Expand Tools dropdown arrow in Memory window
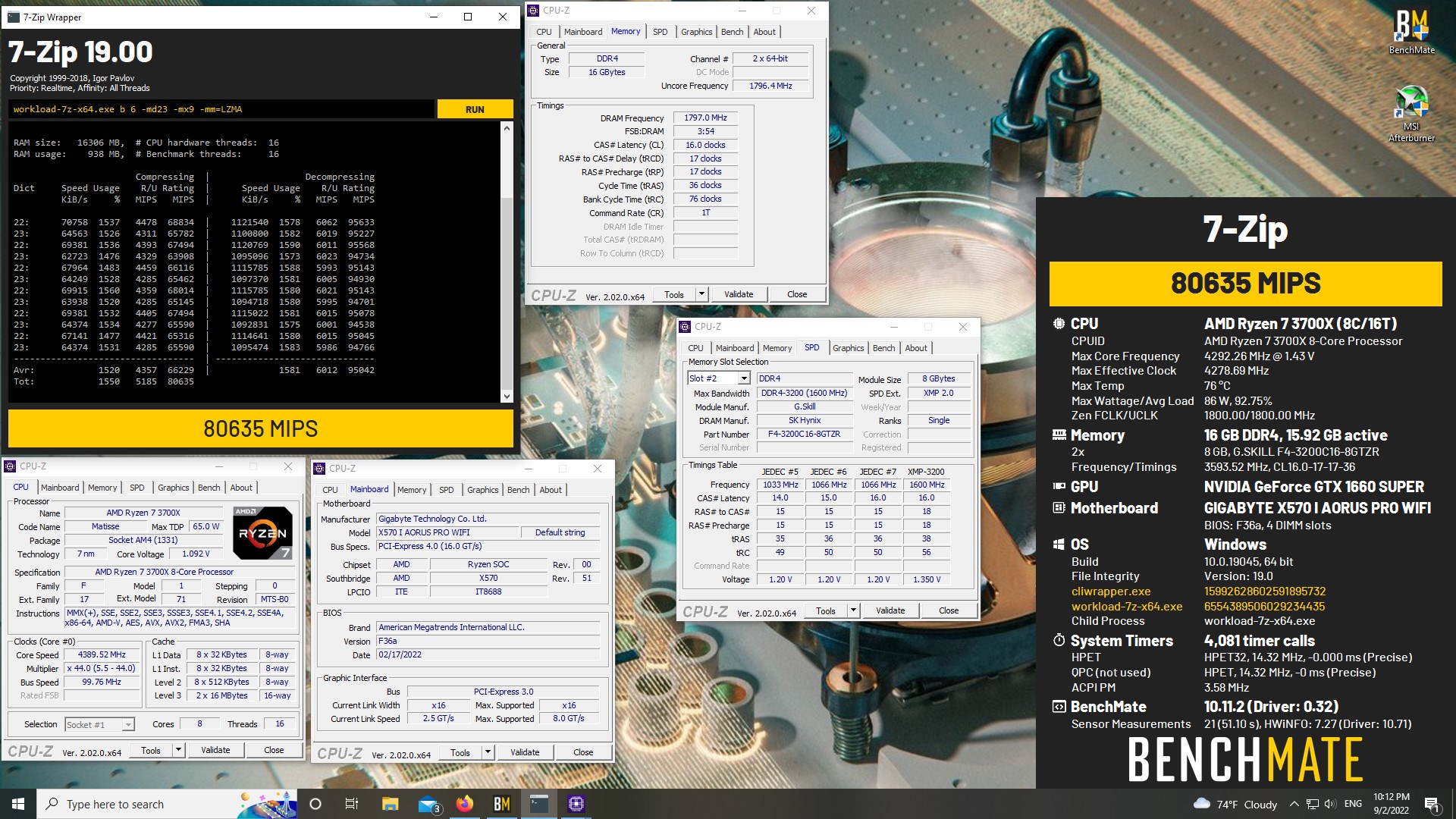Screen dimensions: 1456x819 coord(701,294)
